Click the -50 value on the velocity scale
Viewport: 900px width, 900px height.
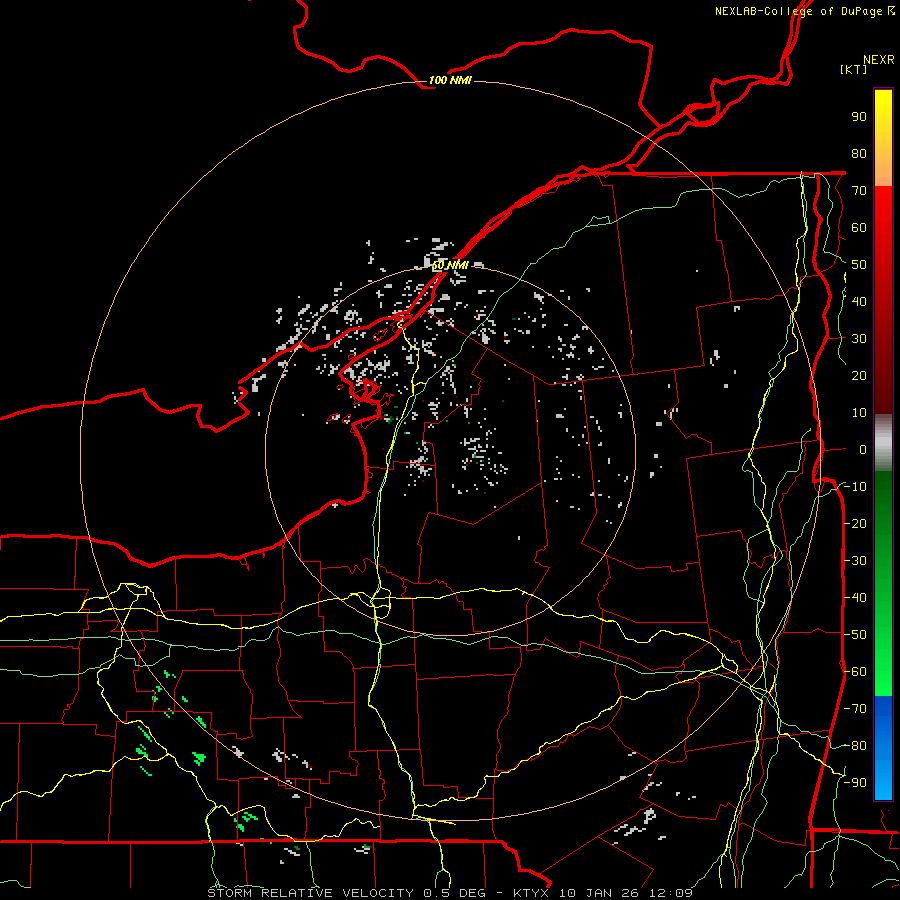click(x=855, y=635)
